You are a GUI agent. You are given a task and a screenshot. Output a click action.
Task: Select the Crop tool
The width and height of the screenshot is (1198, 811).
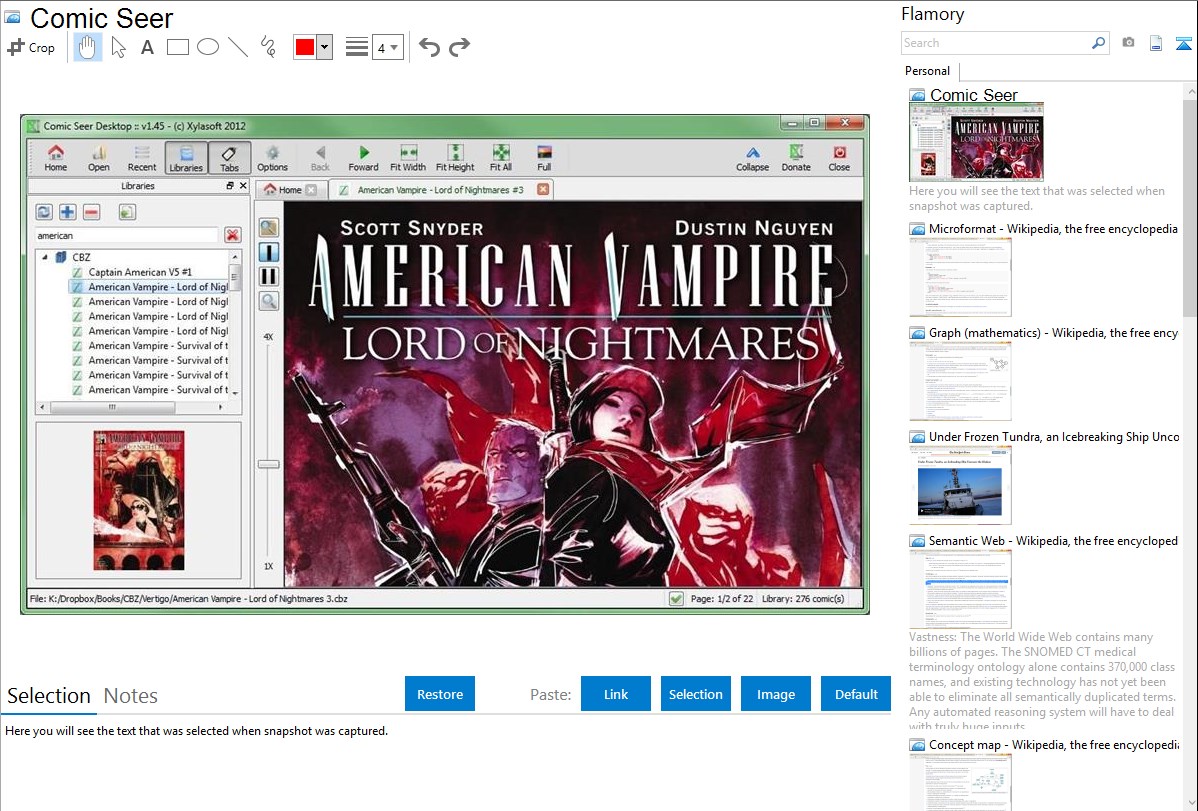pos(31,47)
